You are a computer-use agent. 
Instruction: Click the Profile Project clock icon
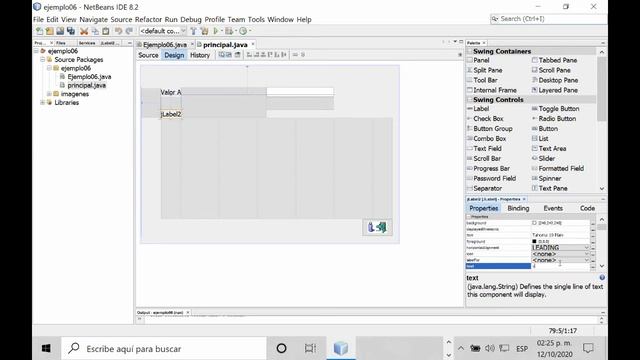point(243,31)
